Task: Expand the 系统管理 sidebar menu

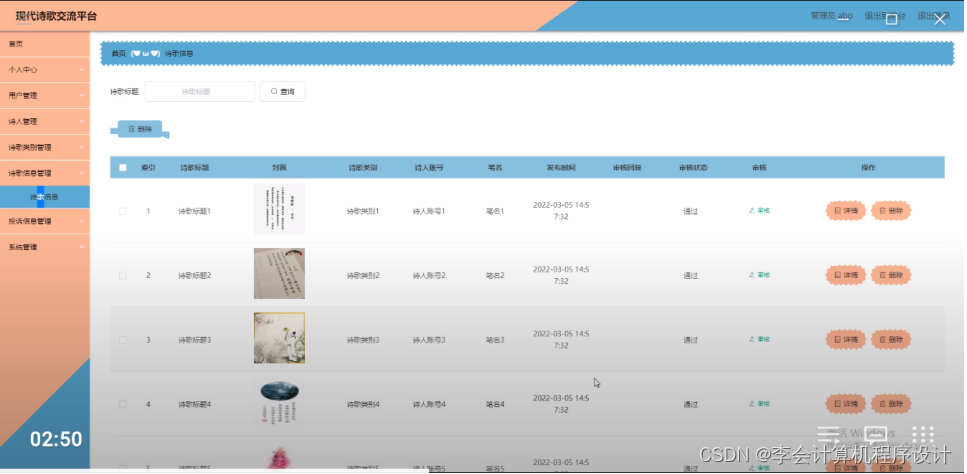Action: (44, 247)
